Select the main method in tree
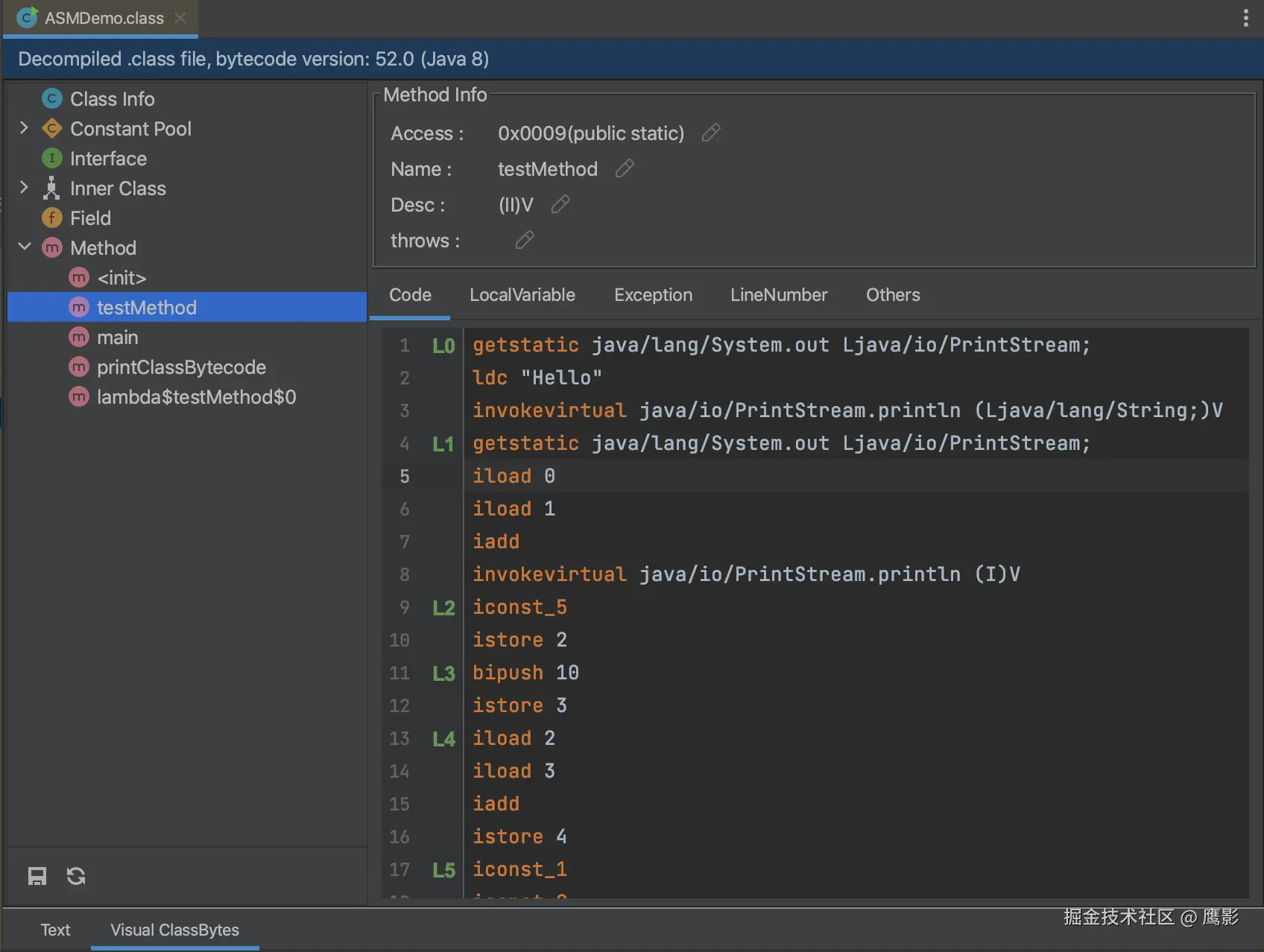 [x=117, y=337]
